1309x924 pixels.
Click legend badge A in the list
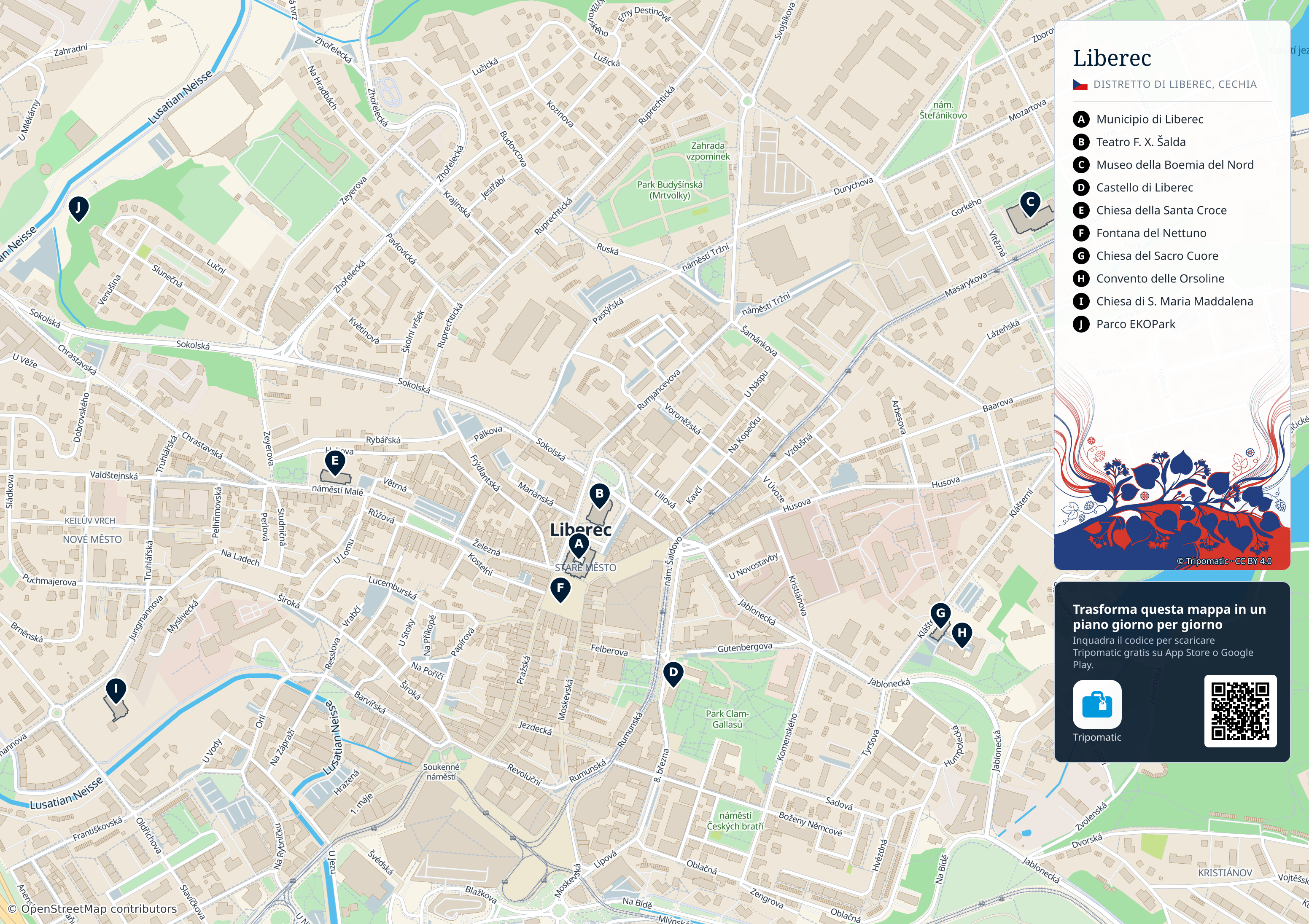(x=1081, y=119)
